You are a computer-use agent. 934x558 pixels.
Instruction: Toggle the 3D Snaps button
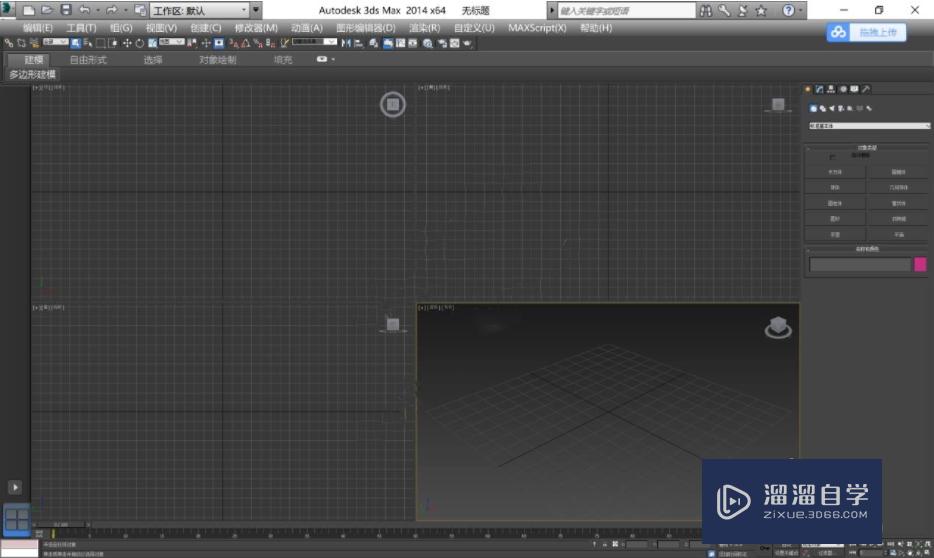[x=232, y=43]
